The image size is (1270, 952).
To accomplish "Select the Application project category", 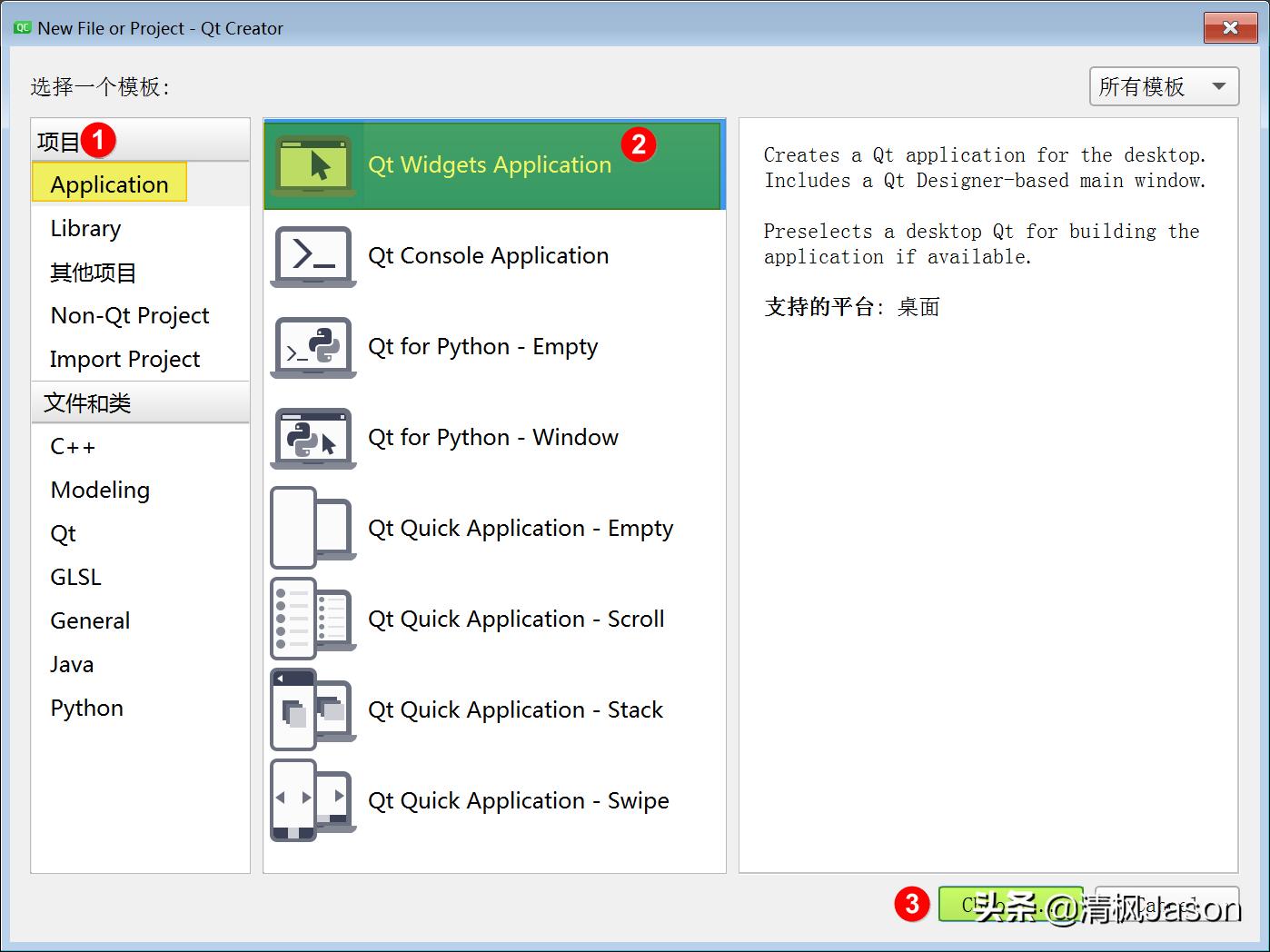I will pos(108,183).
